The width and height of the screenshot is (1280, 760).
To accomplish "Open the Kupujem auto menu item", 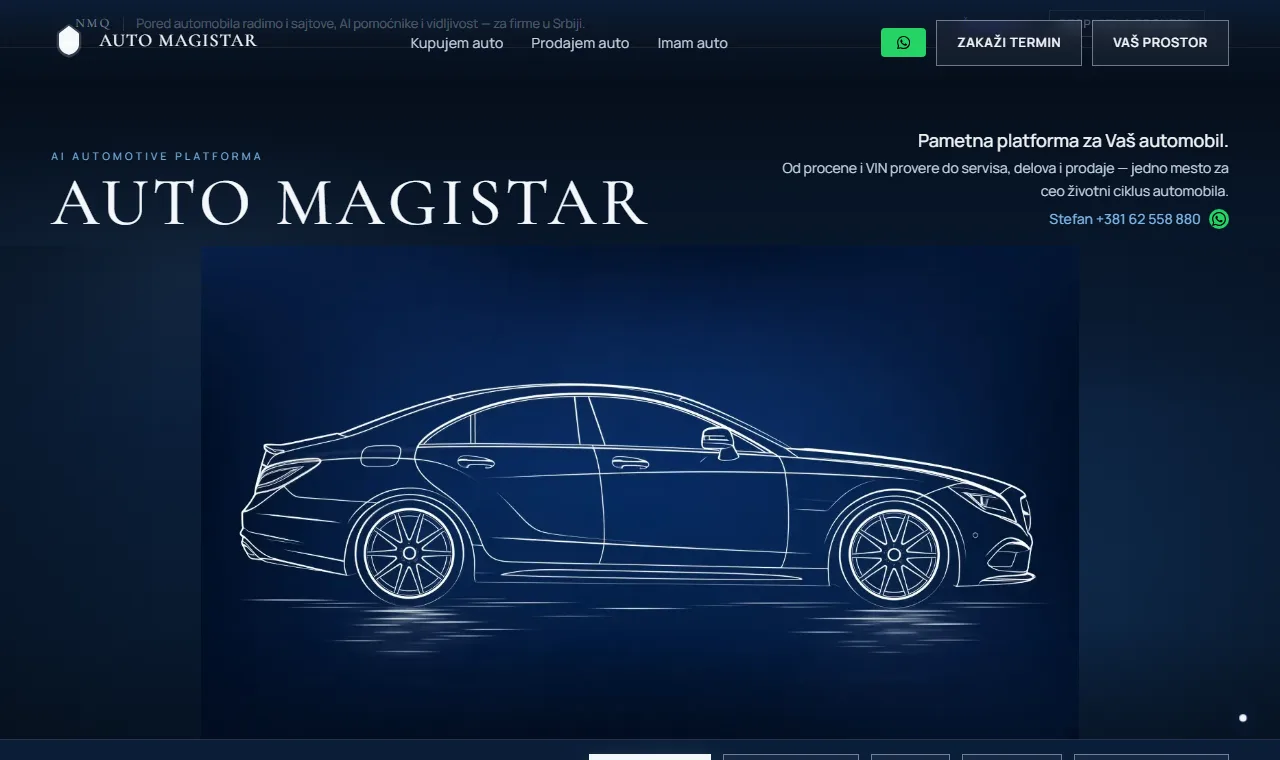I will pos(457,43).
